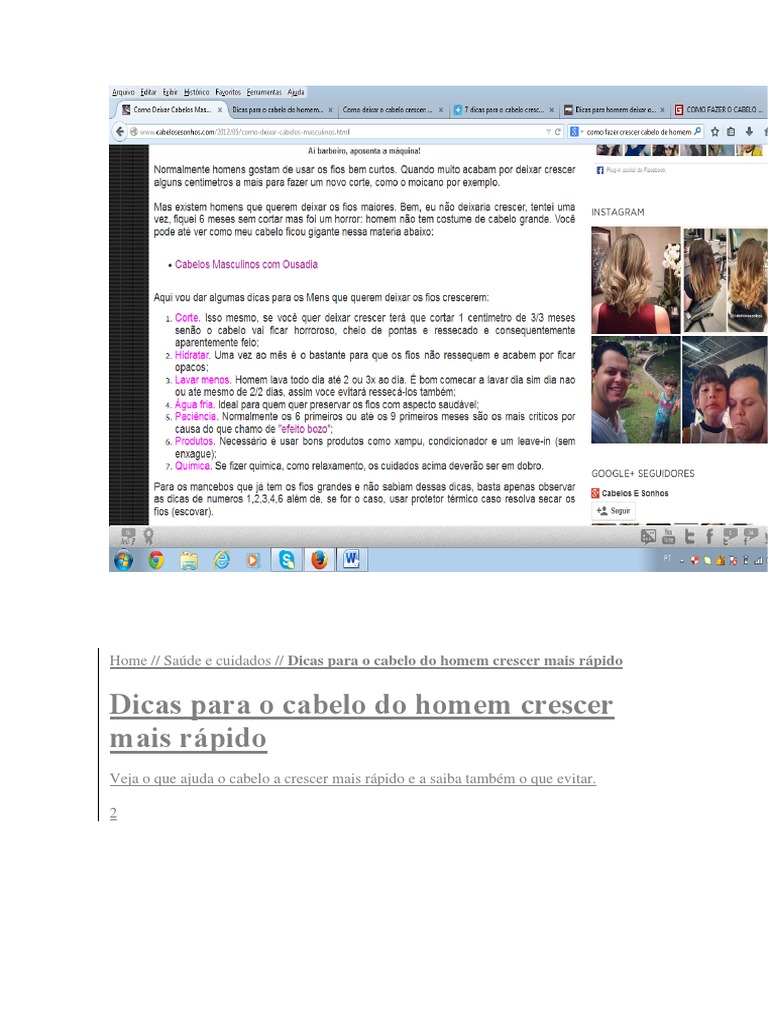Open Instagram photo of ombré hair in salon
The width and height of the screenshot is (768, 1024).
click(x=725, y=280)
